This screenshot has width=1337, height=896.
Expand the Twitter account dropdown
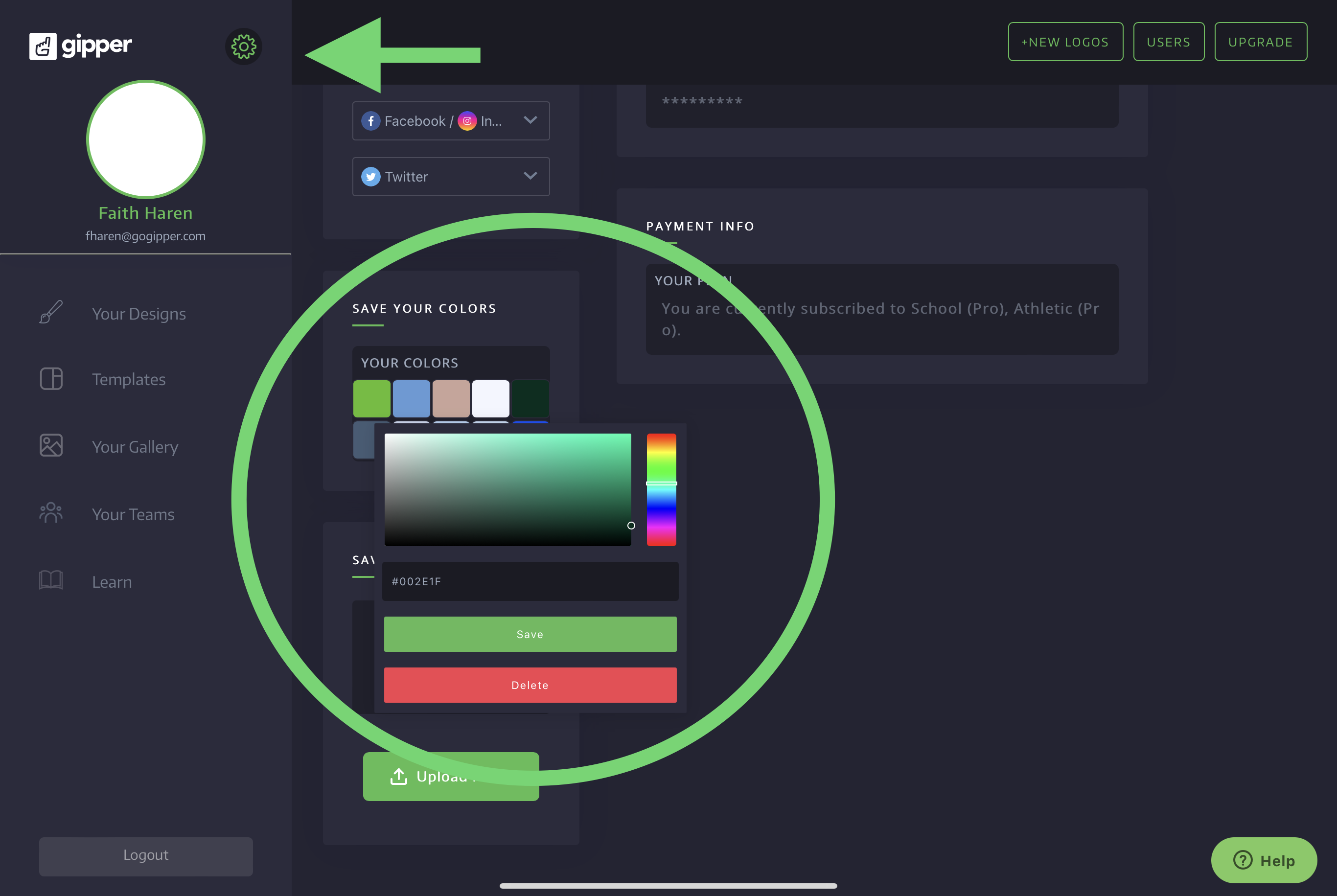click(530, 176)
